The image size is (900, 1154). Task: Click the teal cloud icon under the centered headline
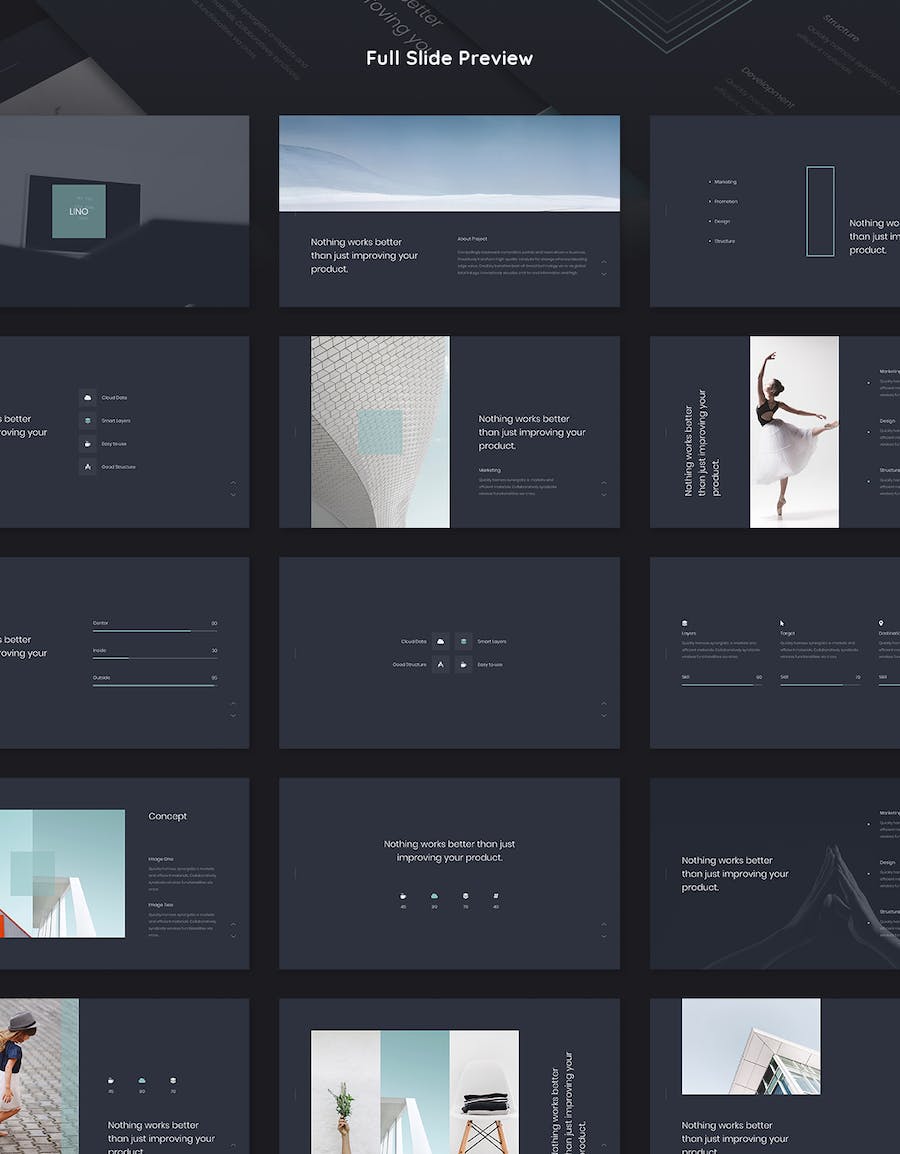click(434, 896)
